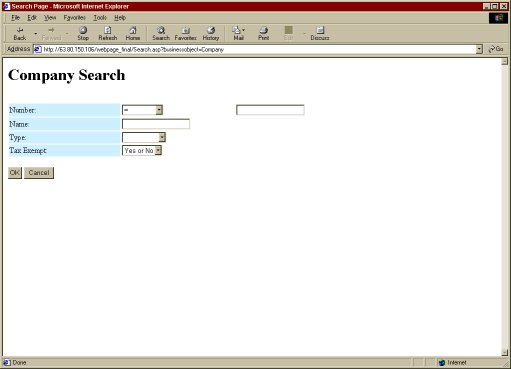Click the Number label
Viewport: 511px width, 369px height.
(22, 110)
